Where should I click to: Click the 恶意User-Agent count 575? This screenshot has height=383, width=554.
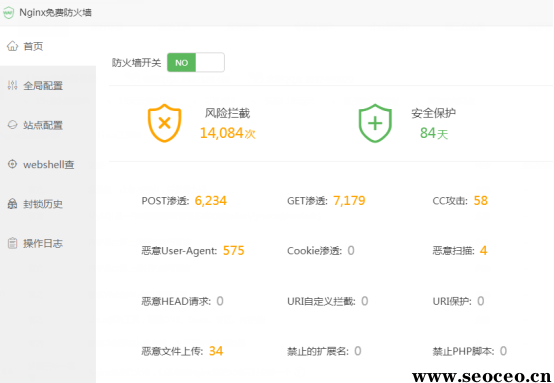pos(234,251)
